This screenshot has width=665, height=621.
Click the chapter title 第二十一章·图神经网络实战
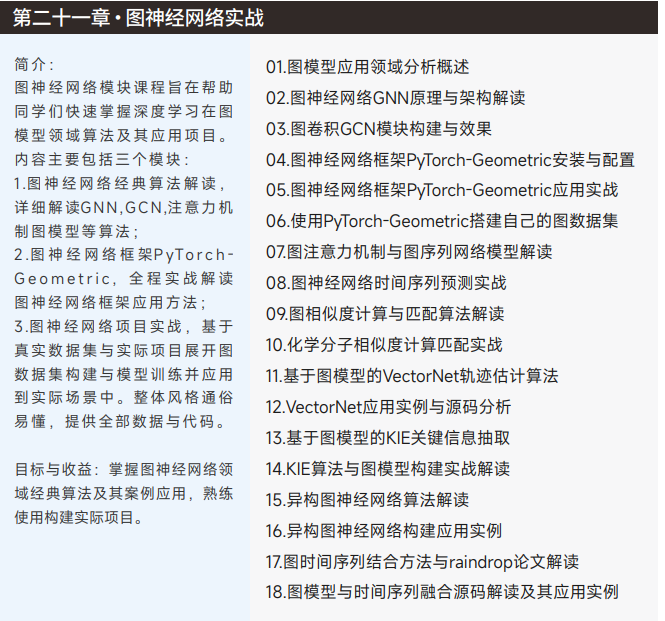(138, 18)
